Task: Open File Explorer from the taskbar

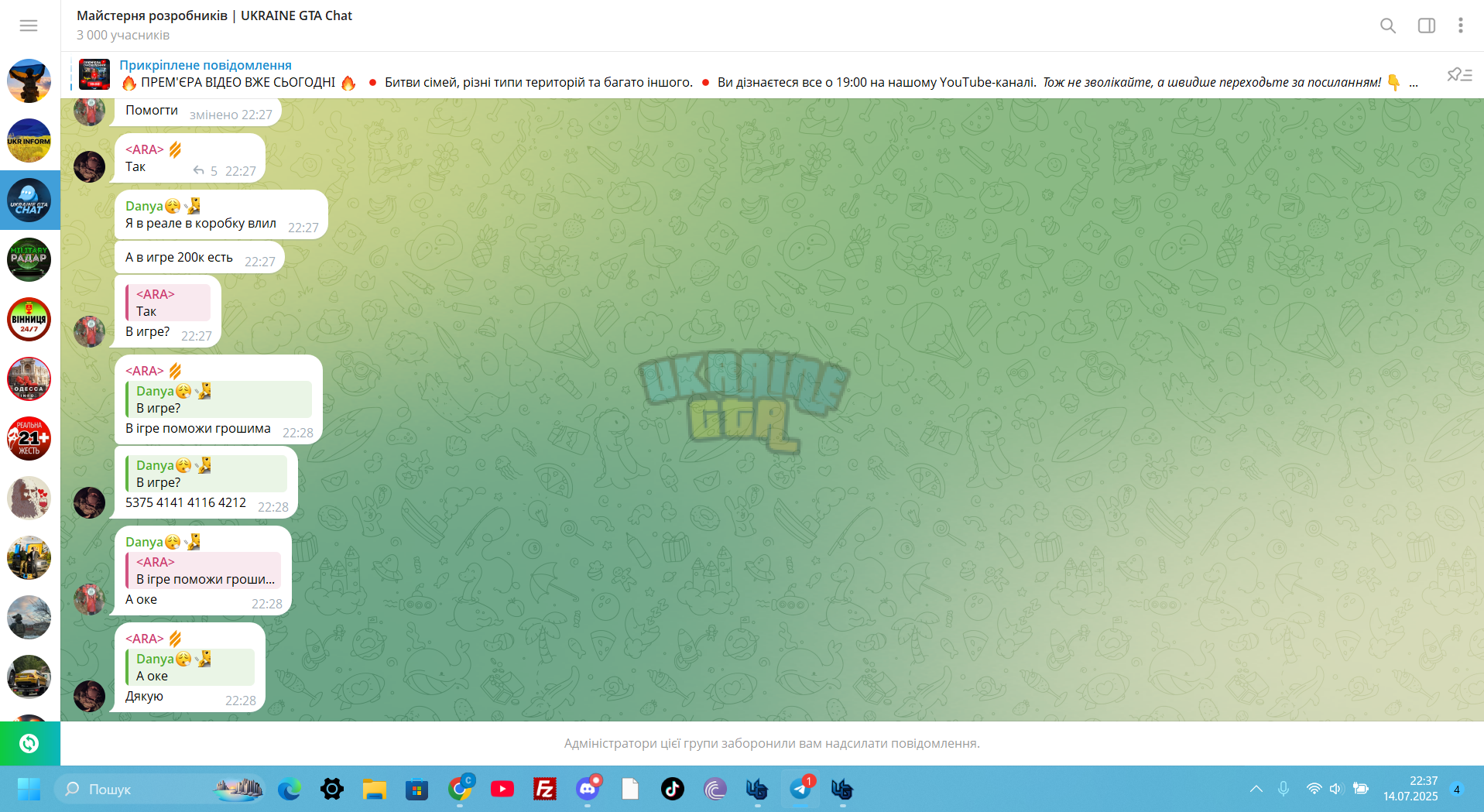Action: (375, 789)
